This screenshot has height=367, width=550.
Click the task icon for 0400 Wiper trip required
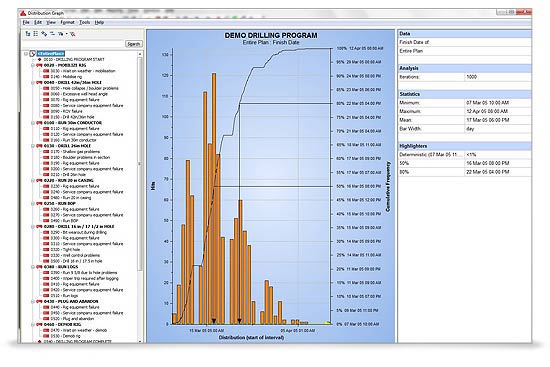pyautogui.click(x=46, y=279)
